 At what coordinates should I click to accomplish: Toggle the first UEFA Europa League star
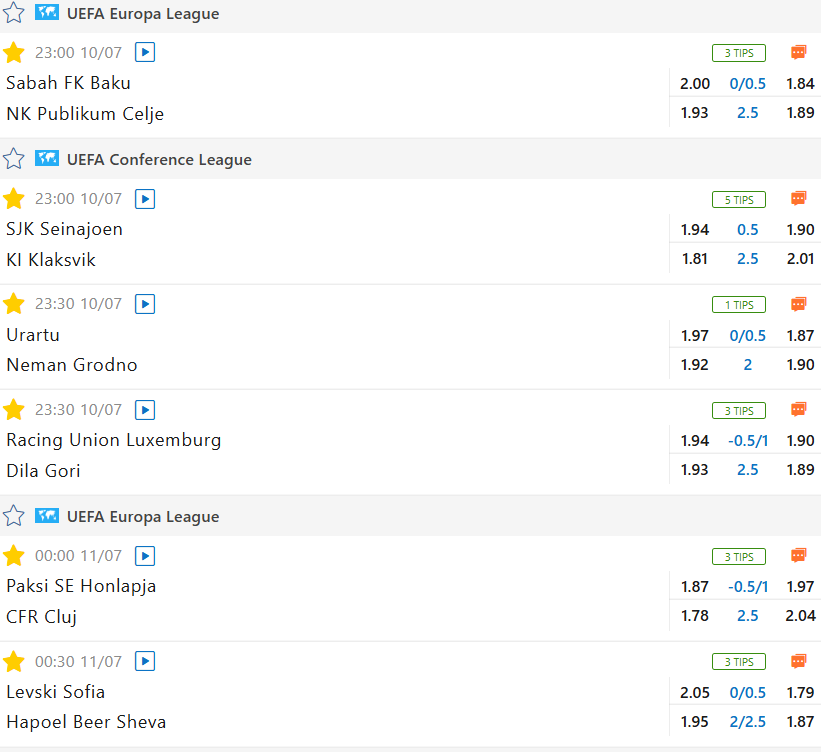14,14
